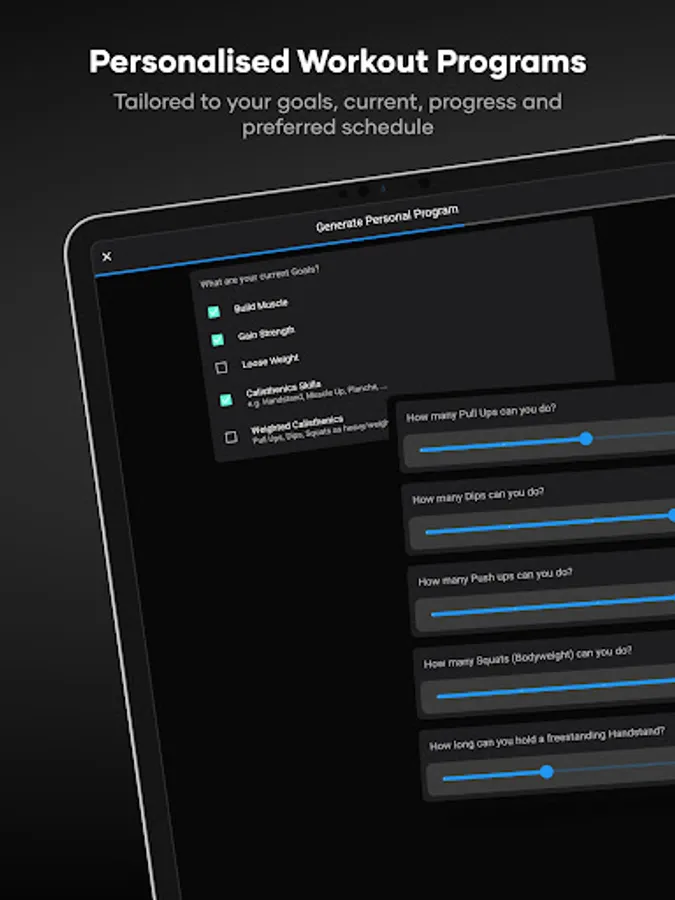Uncheck the Calisthenics Skills goal

(x=226, y=400)
